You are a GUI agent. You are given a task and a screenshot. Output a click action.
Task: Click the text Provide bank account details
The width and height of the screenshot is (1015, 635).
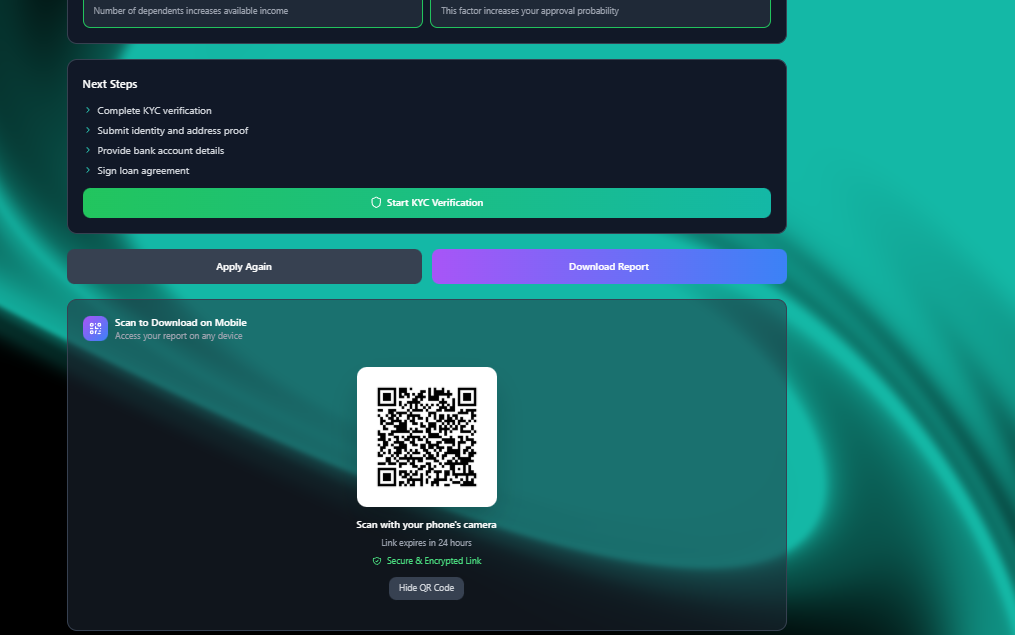[x=161, y=151]
